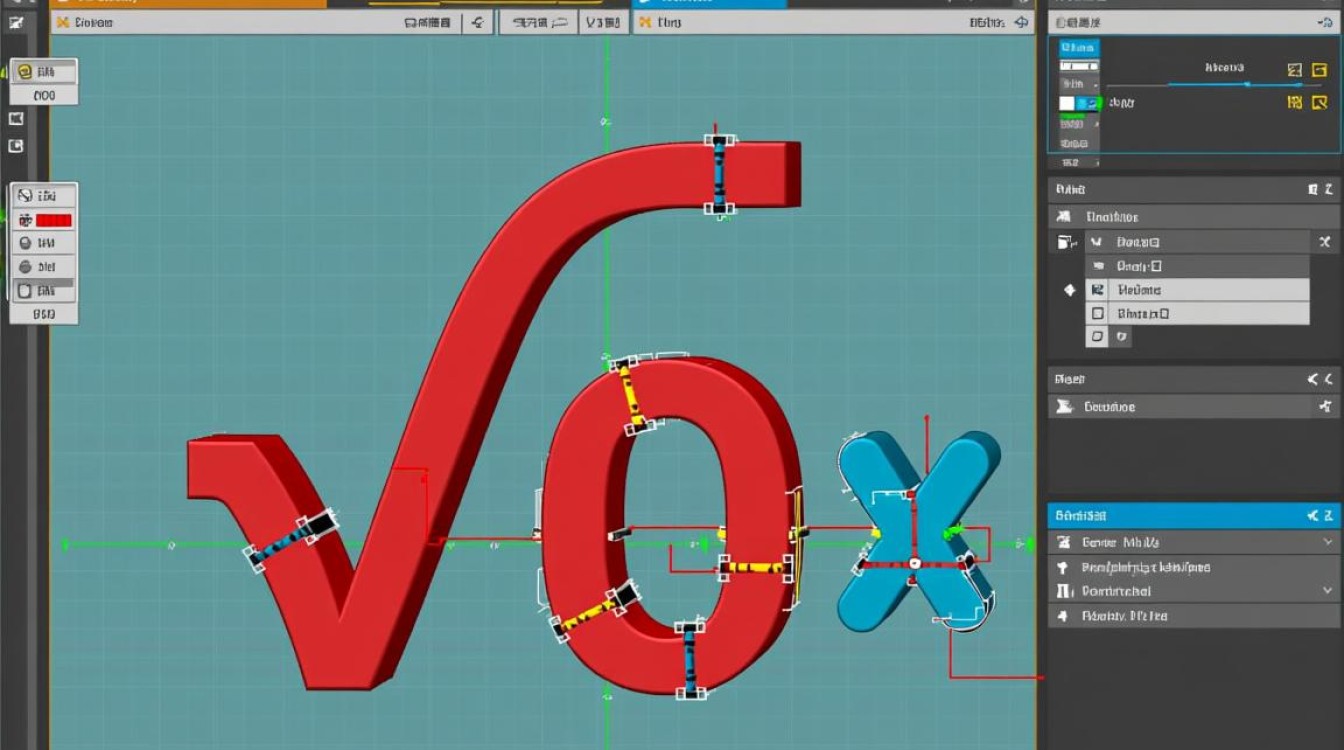This screenshot has height=750, width=1344.
Task: Click the toolbar button with curved arrow icon
Action: click(478, 22)
